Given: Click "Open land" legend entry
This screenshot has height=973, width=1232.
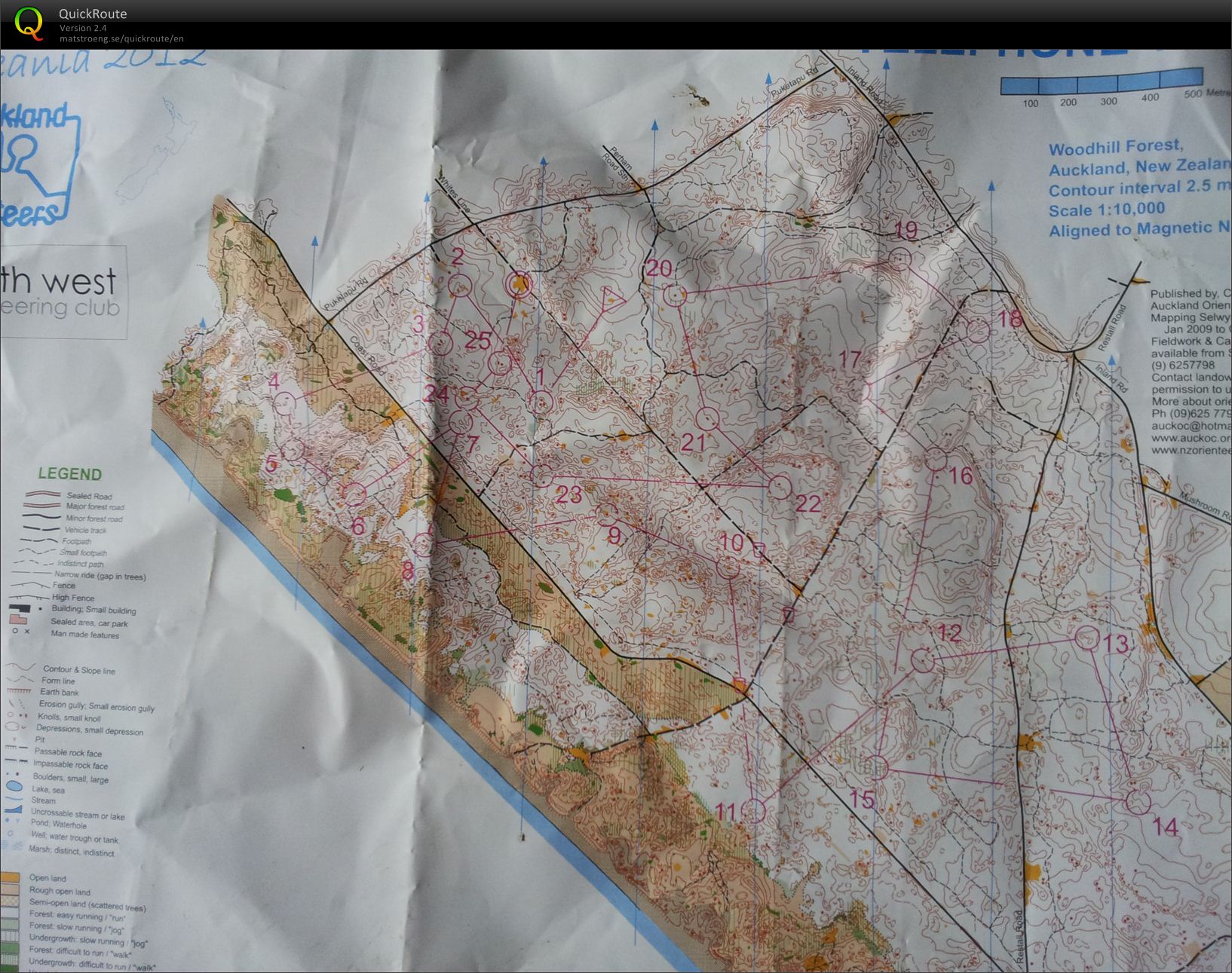Looking at the screenshot, I should pyautogui.click(x=48, y=878).
